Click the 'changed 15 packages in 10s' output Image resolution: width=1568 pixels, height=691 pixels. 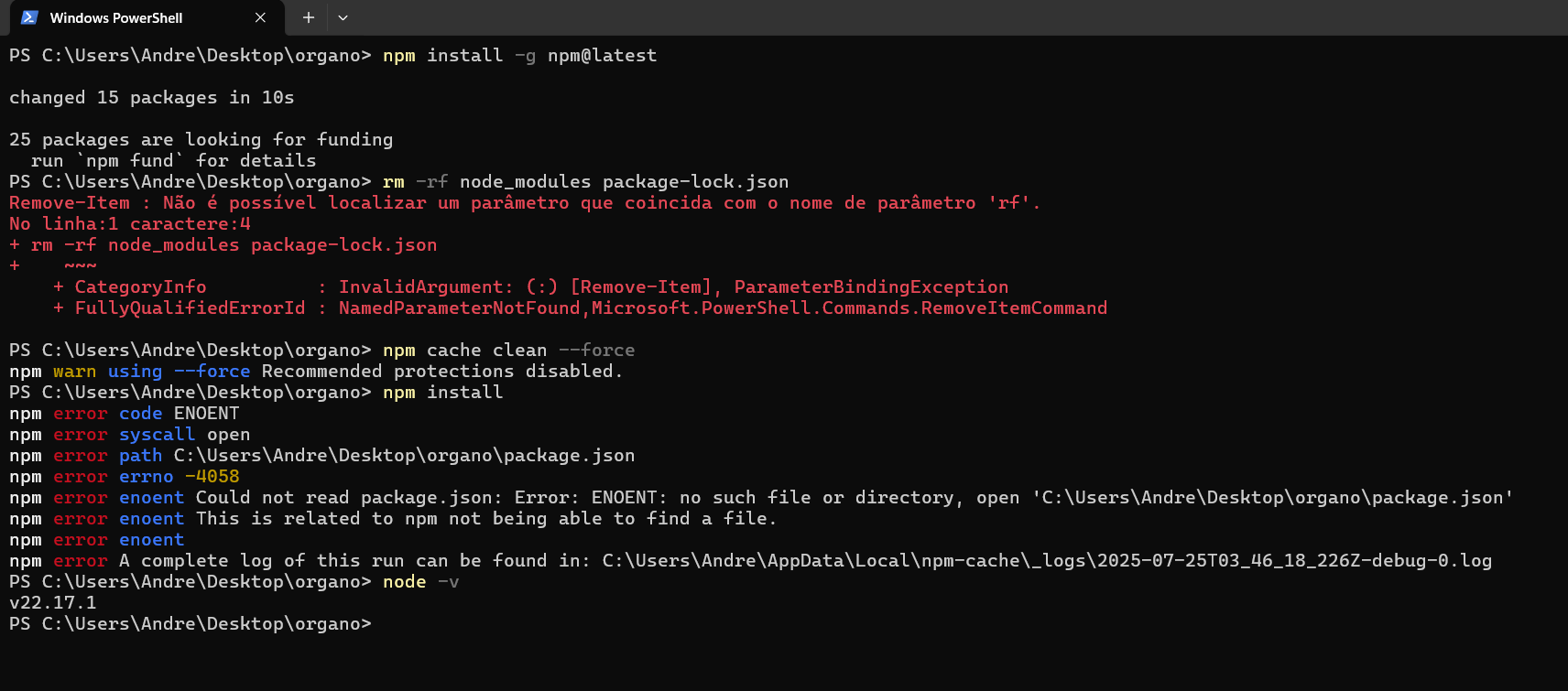[152, 98]
